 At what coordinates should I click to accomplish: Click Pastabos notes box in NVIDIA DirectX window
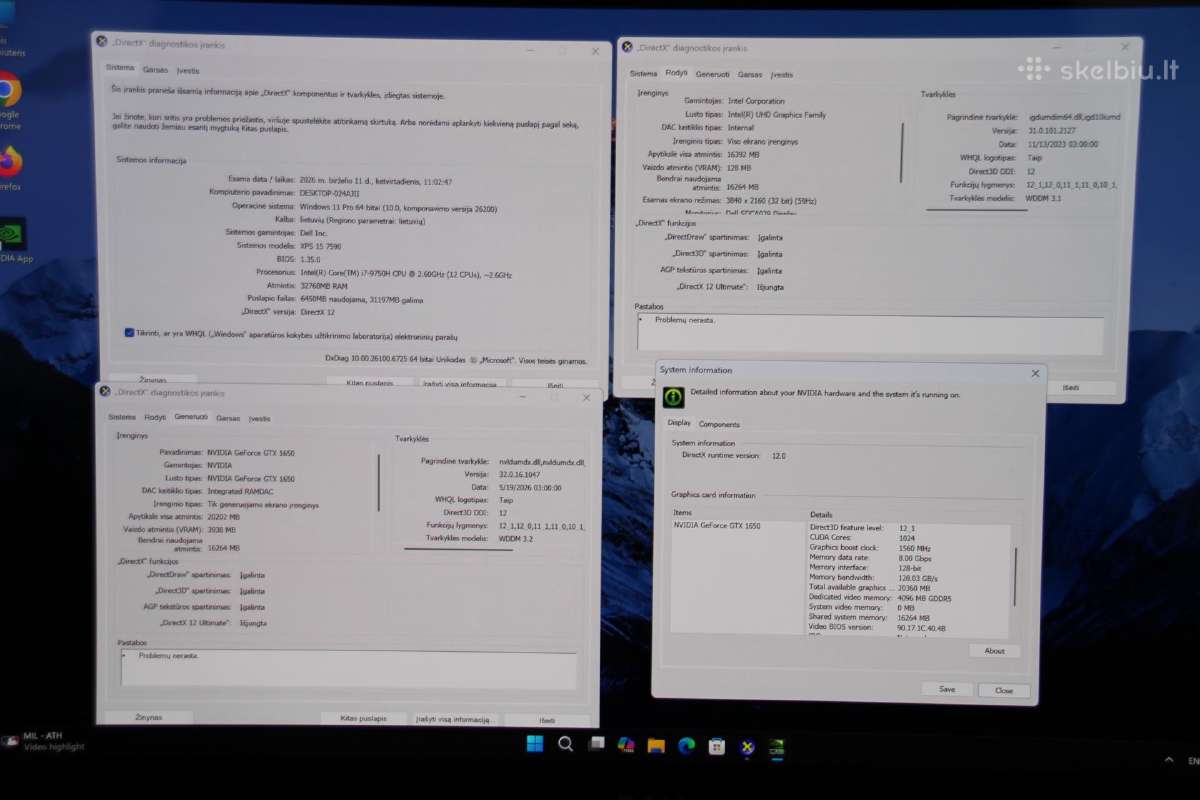(x=348, y=668)
